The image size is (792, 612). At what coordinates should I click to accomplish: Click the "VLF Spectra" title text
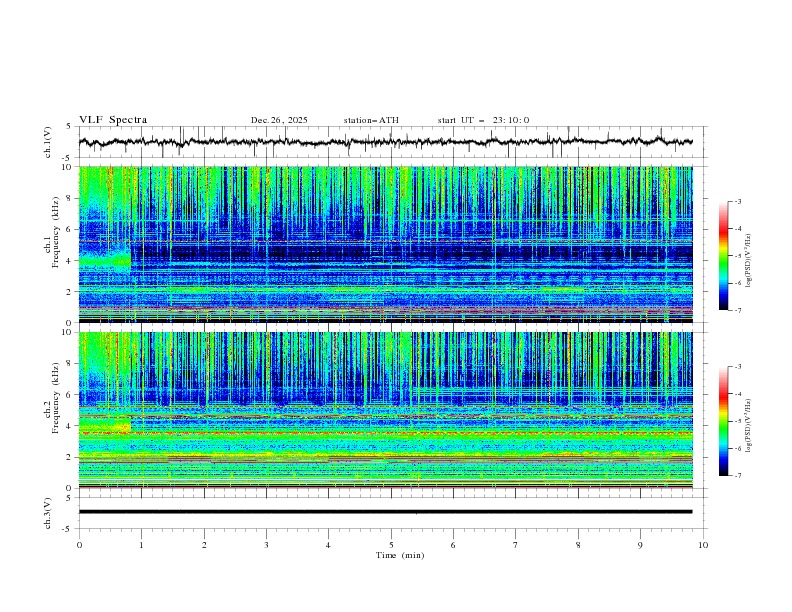[x=113, y=120]
